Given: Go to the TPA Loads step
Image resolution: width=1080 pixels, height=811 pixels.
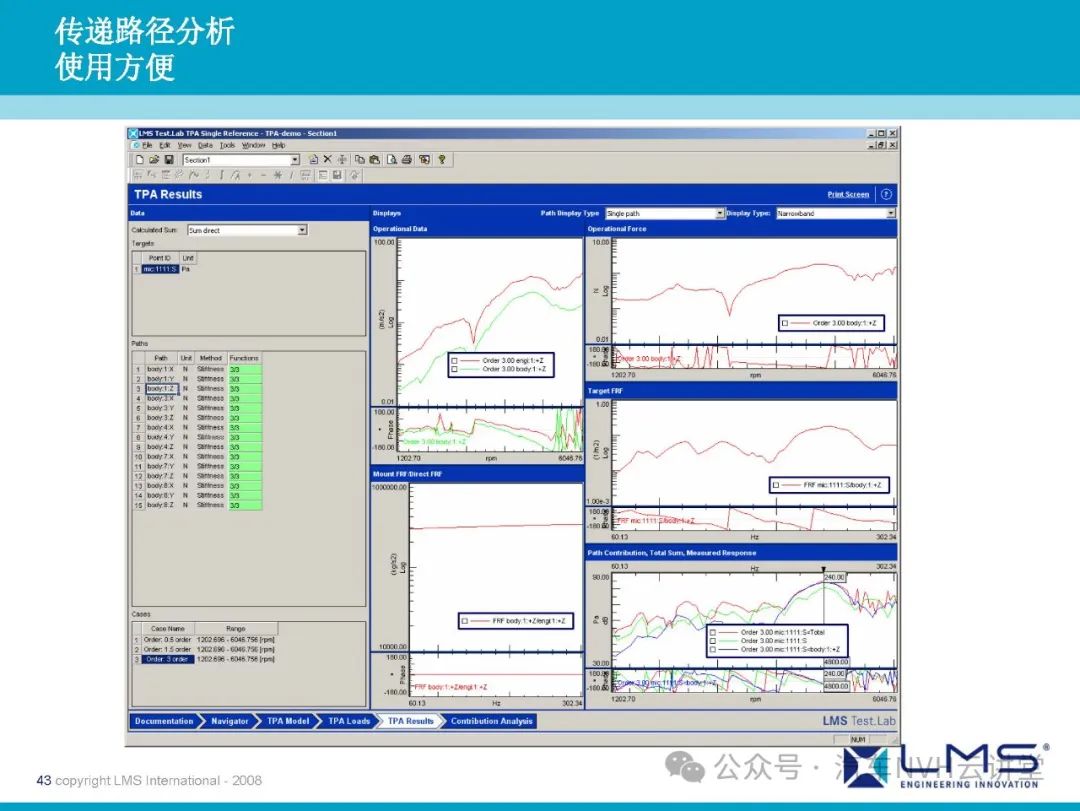Looking at the screenshot, I should pyautogui.click(x=349, y=721).
